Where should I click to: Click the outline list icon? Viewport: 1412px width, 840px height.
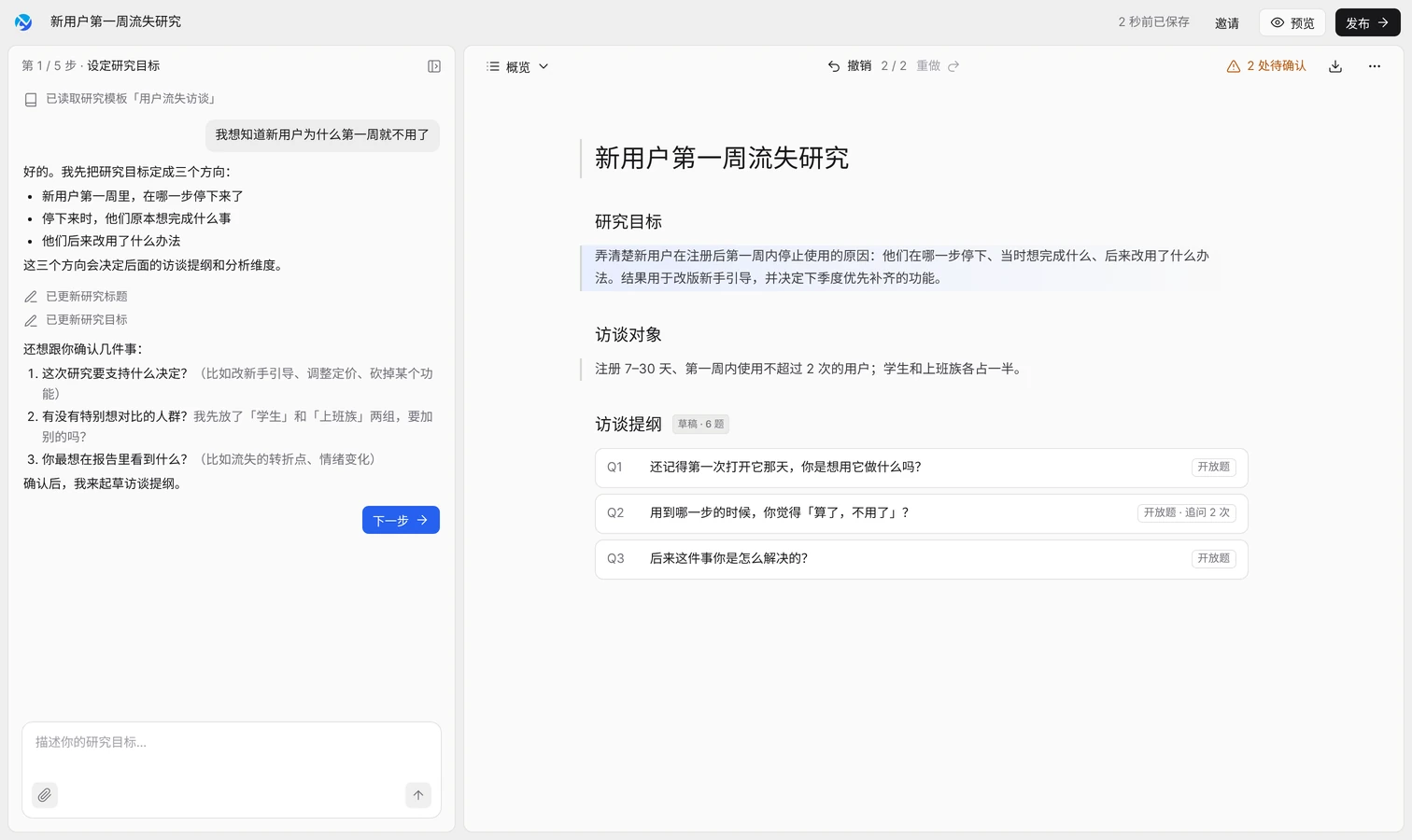pyautogui.click(x=493, y=66)
